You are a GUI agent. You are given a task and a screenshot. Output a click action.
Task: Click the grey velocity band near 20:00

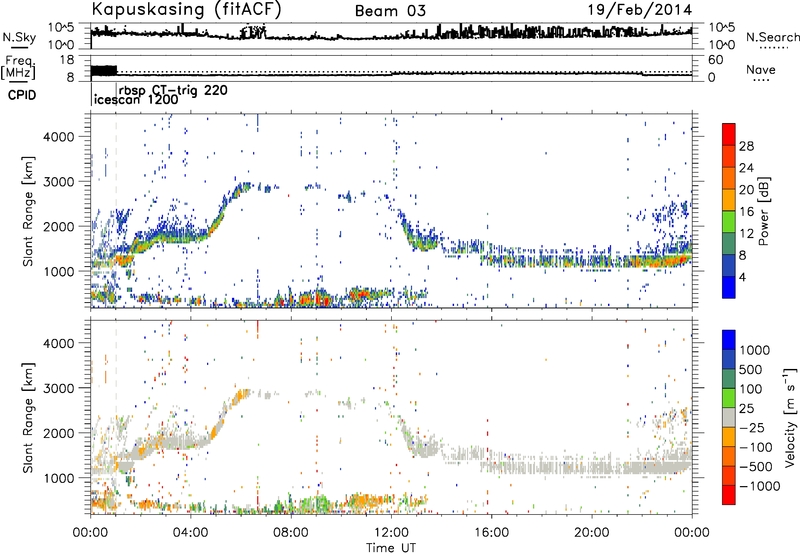click(592, 467)
